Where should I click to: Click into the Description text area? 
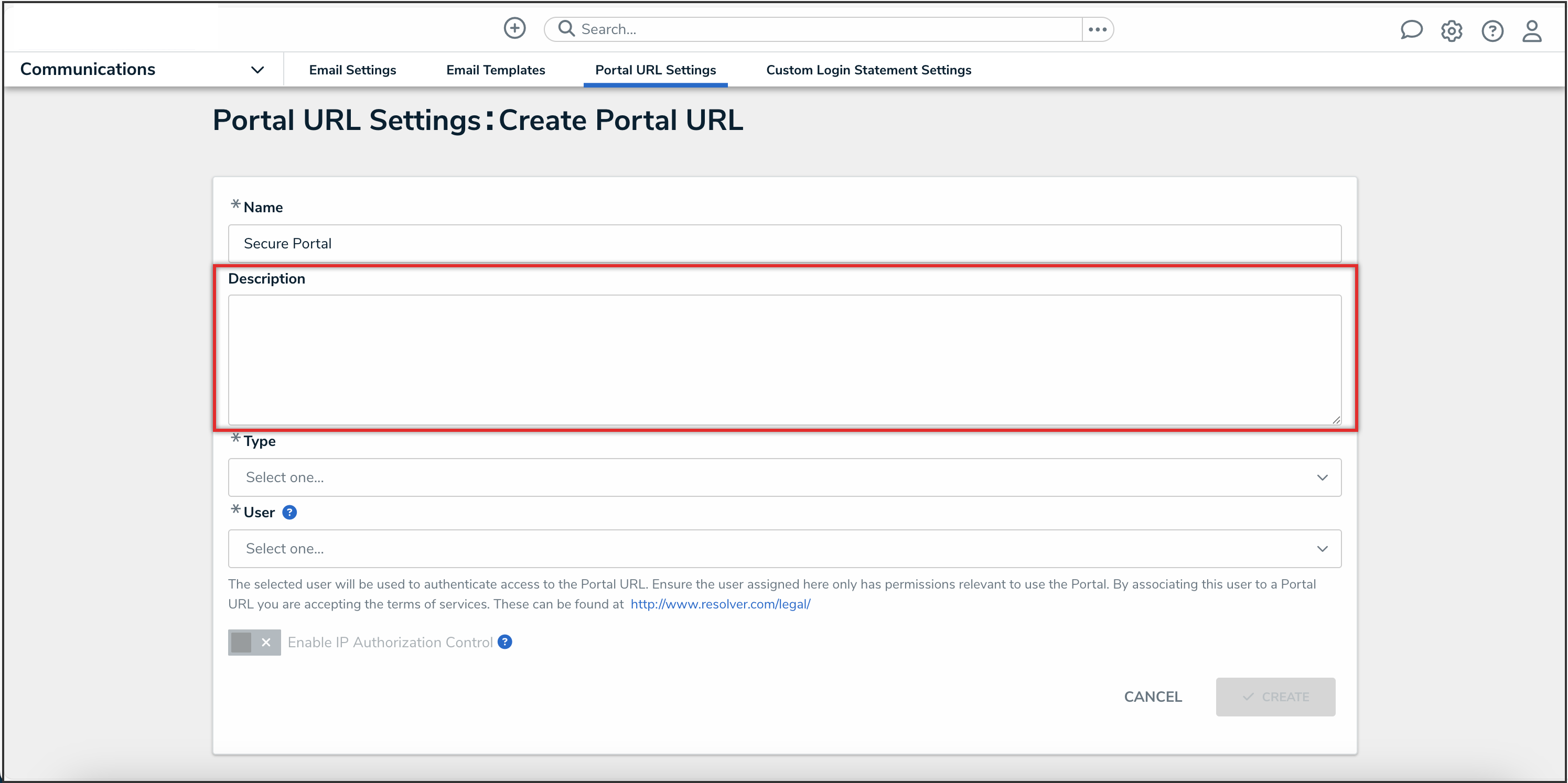tap(784, 360)
